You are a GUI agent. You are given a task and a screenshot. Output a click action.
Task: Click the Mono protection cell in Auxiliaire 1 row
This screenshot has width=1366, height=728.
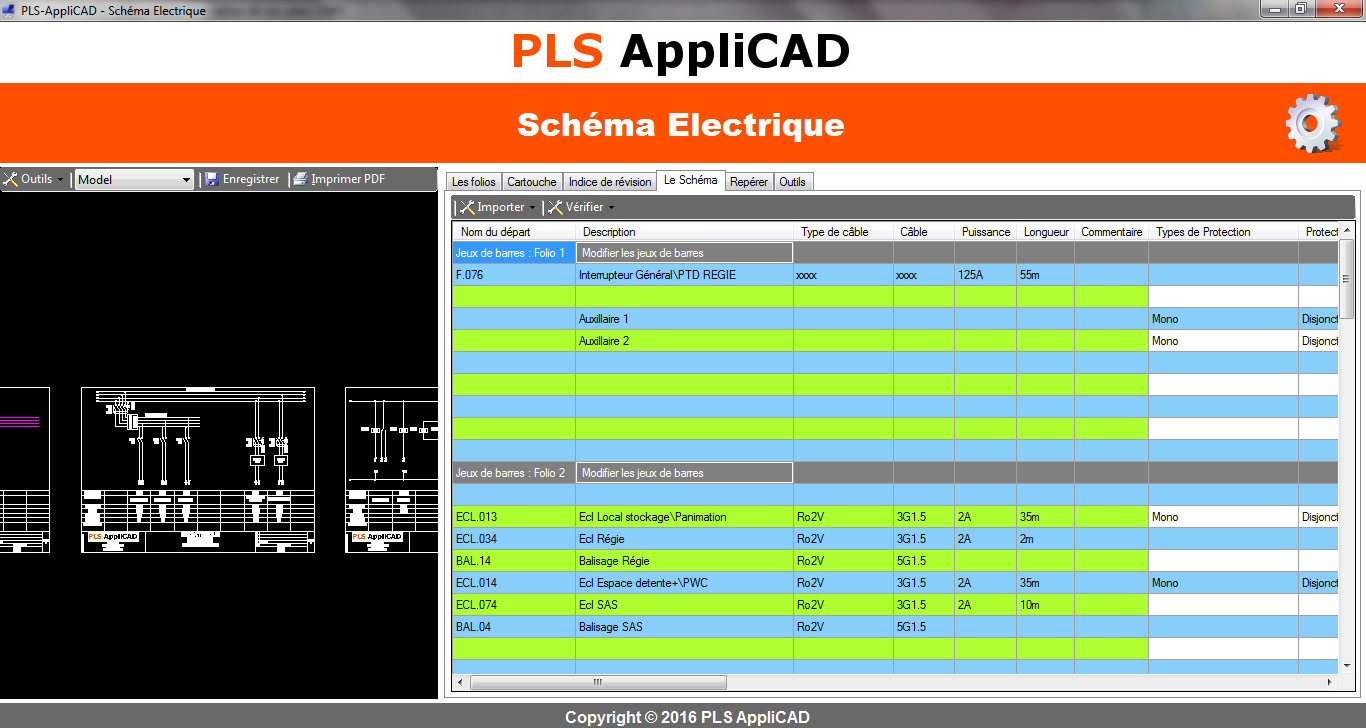point(1223,319)
